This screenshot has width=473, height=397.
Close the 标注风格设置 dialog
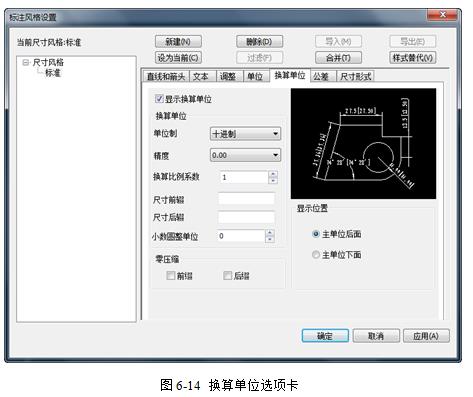(442, 15)
